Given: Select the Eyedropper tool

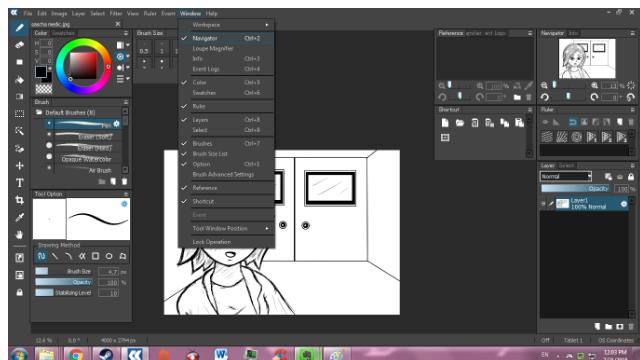Looking at the screenshot, I should [19, 217].
